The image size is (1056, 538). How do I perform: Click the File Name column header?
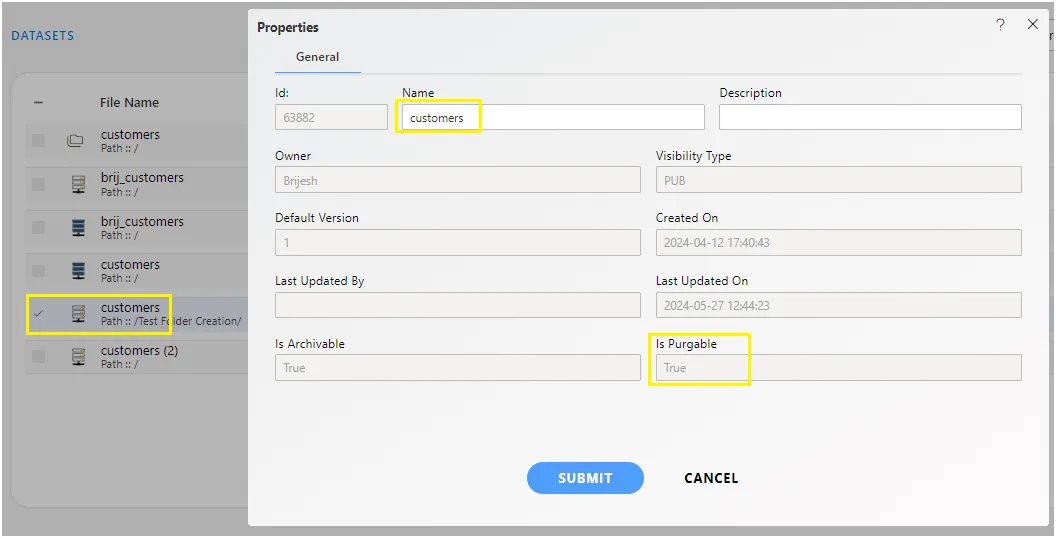click(x=129, y=102)
